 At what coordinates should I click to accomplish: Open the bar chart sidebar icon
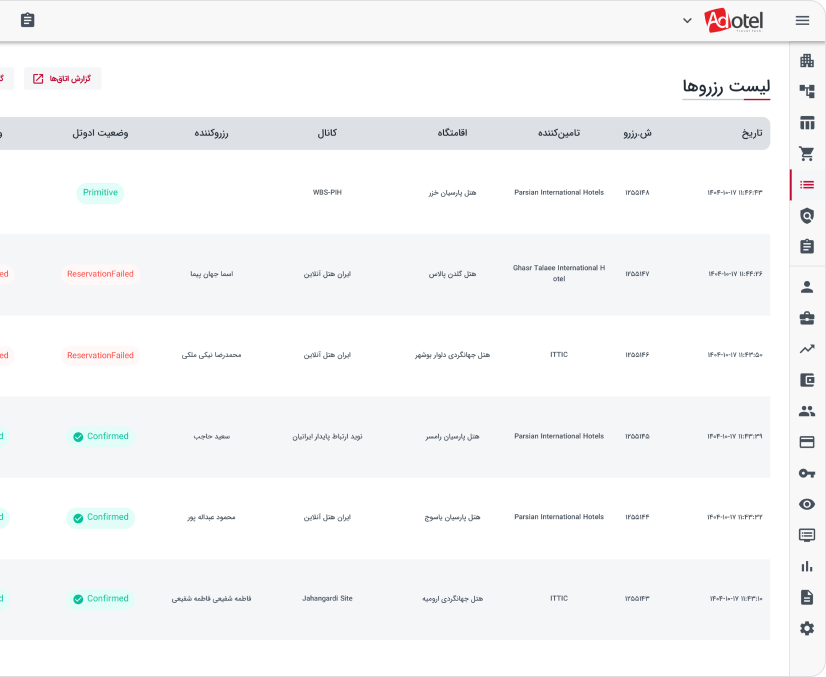(807, 566)
